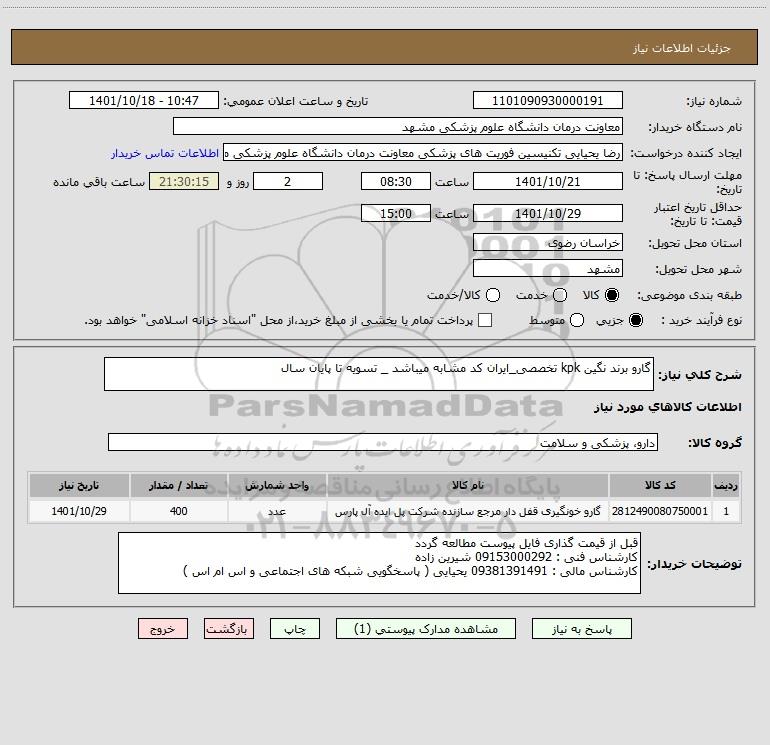Click the تعداد / مقدار column header

click(x=179, y=485)
